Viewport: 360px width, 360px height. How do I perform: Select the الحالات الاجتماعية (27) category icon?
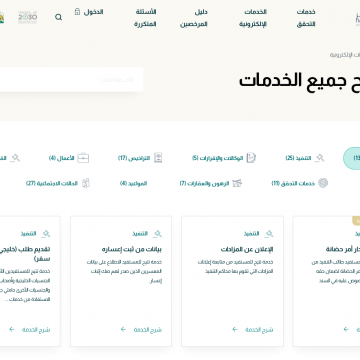pos(86,183)
